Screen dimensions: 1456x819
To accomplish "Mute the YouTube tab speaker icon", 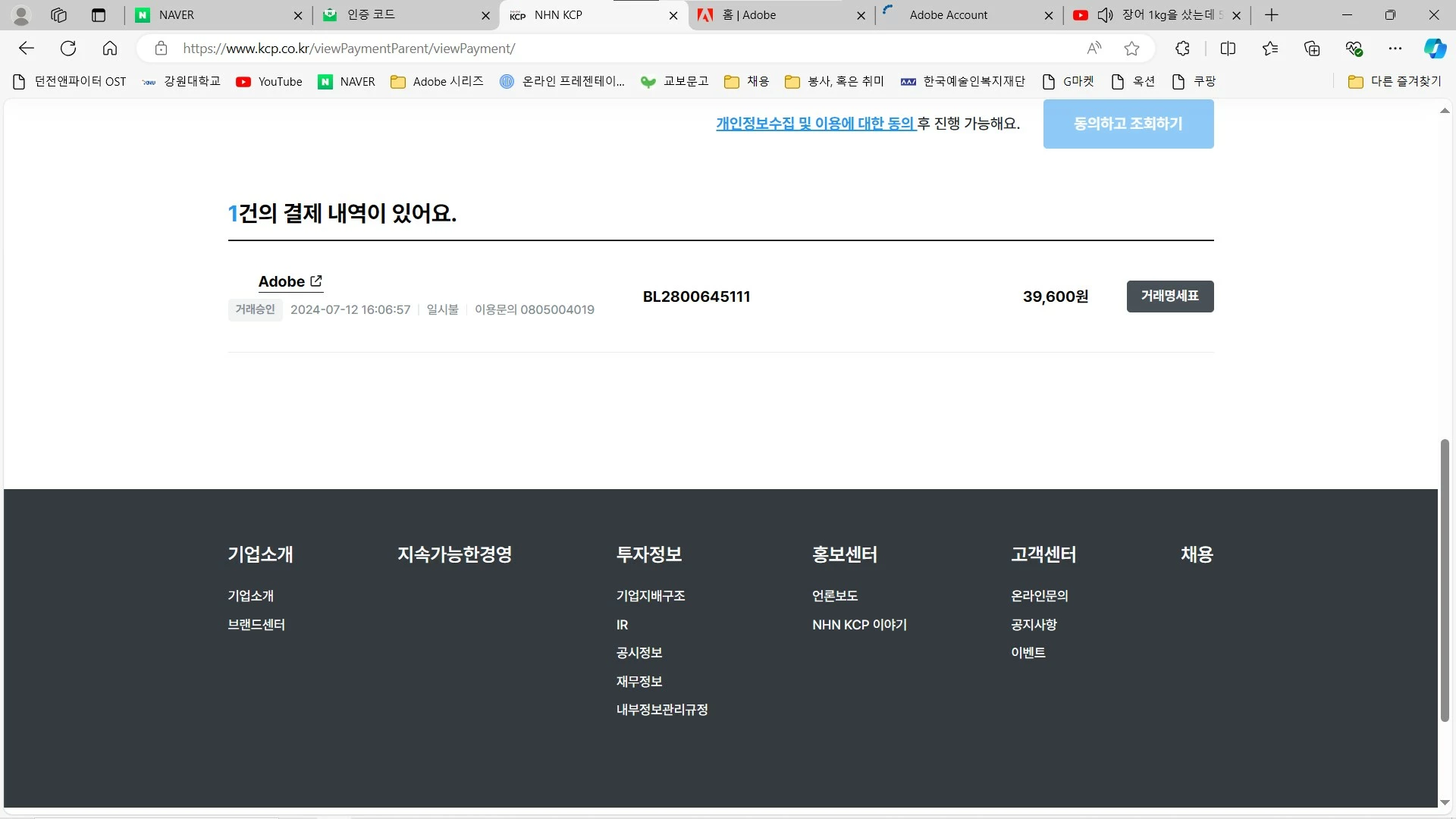I will (x=1105, y=15).
